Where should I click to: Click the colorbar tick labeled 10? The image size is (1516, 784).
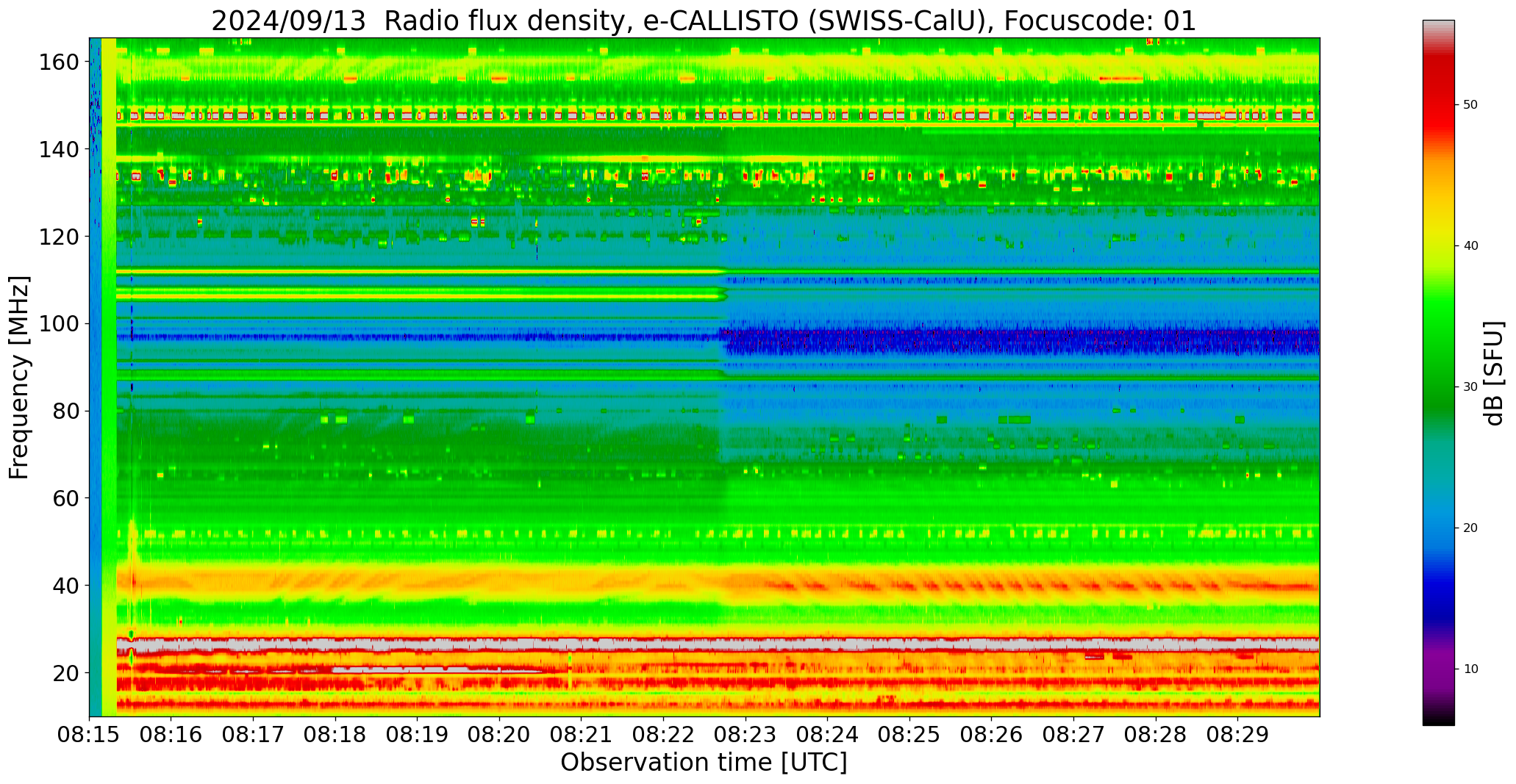tap(1470, 669)
